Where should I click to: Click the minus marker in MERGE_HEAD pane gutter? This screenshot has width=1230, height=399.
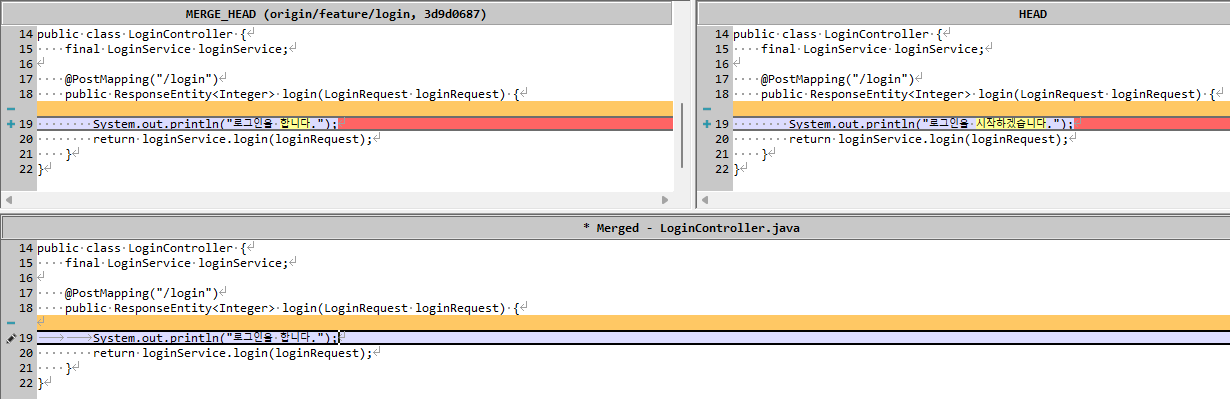(x=10, y=109)
